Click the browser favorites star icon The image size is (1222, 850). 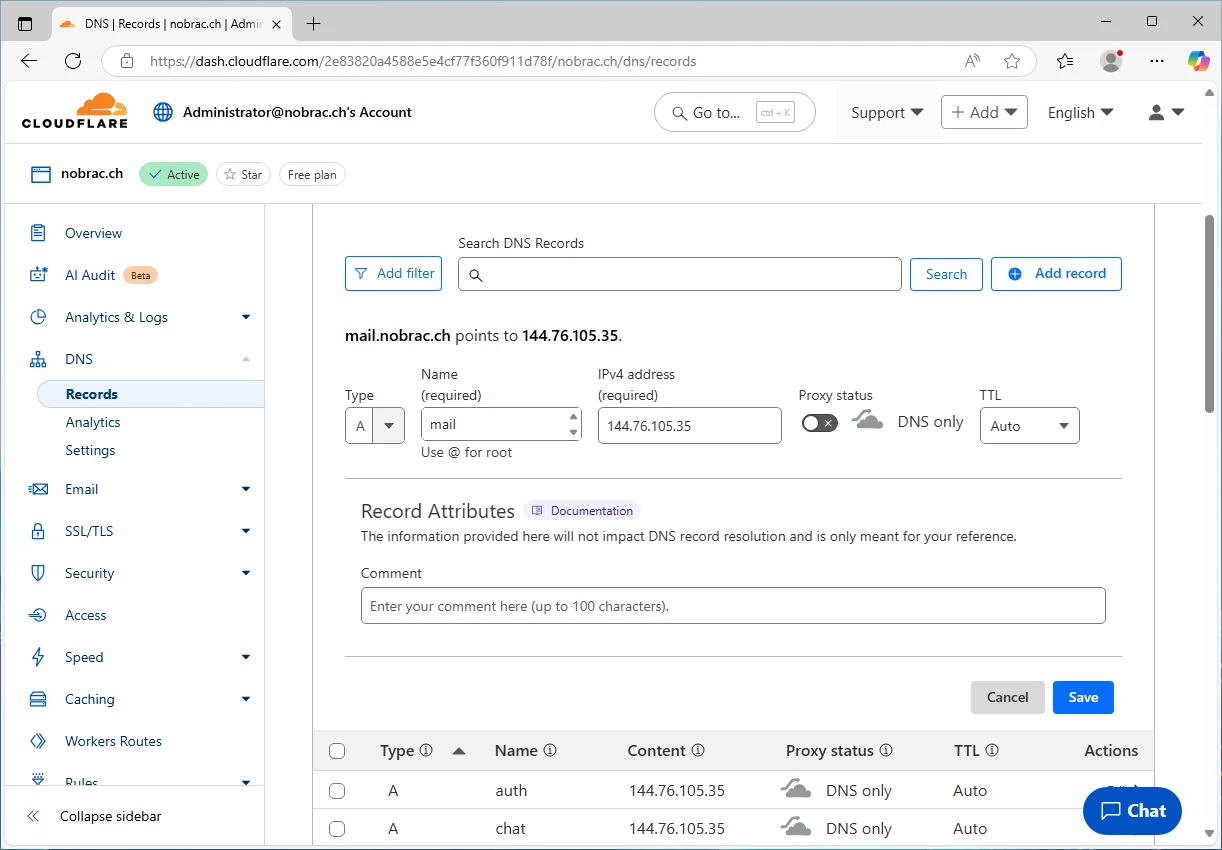click(x=1012, y=61)
